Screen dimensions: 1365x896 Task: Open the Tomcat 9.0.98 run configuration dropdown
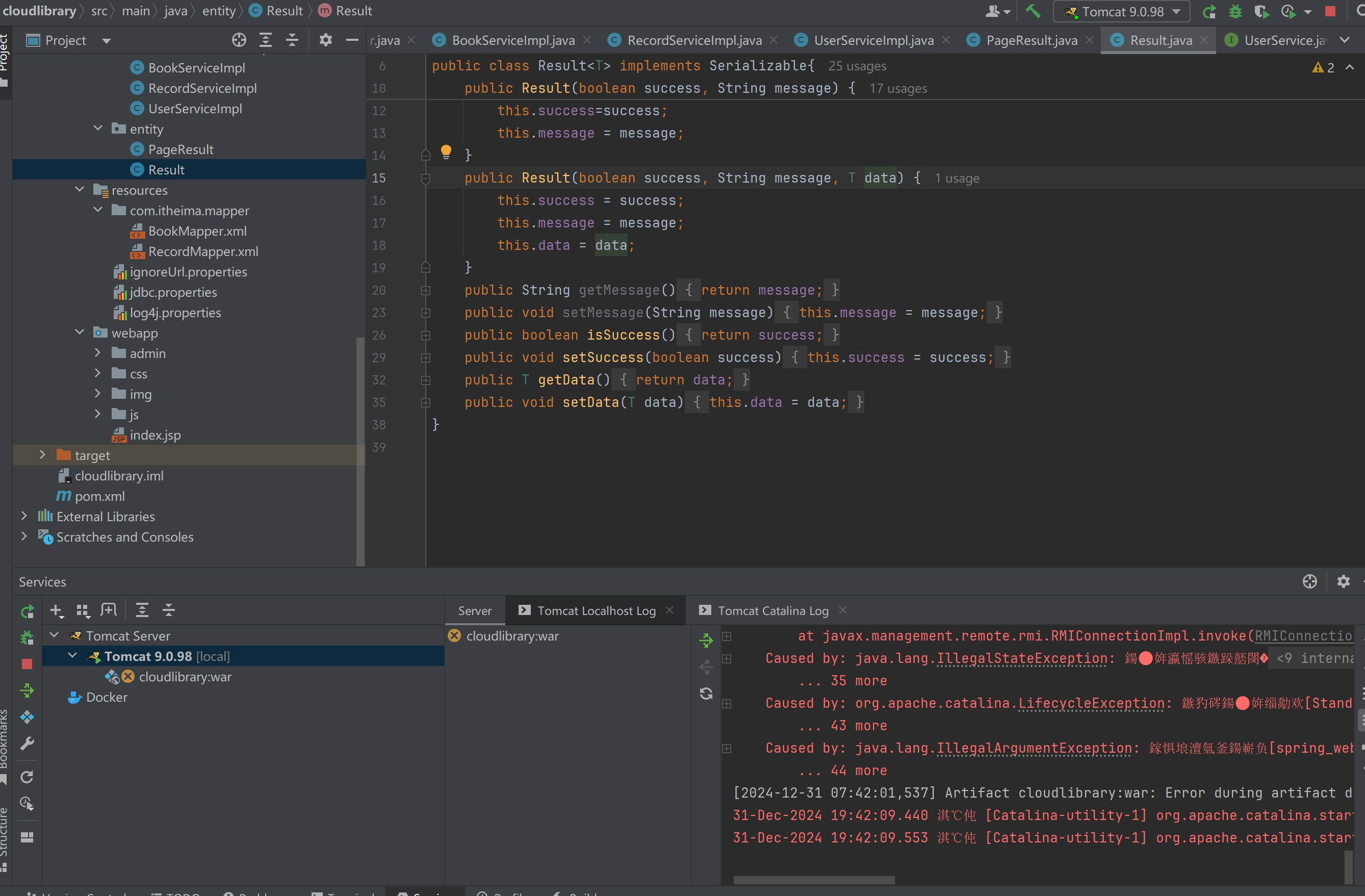tap(1121, 11)
